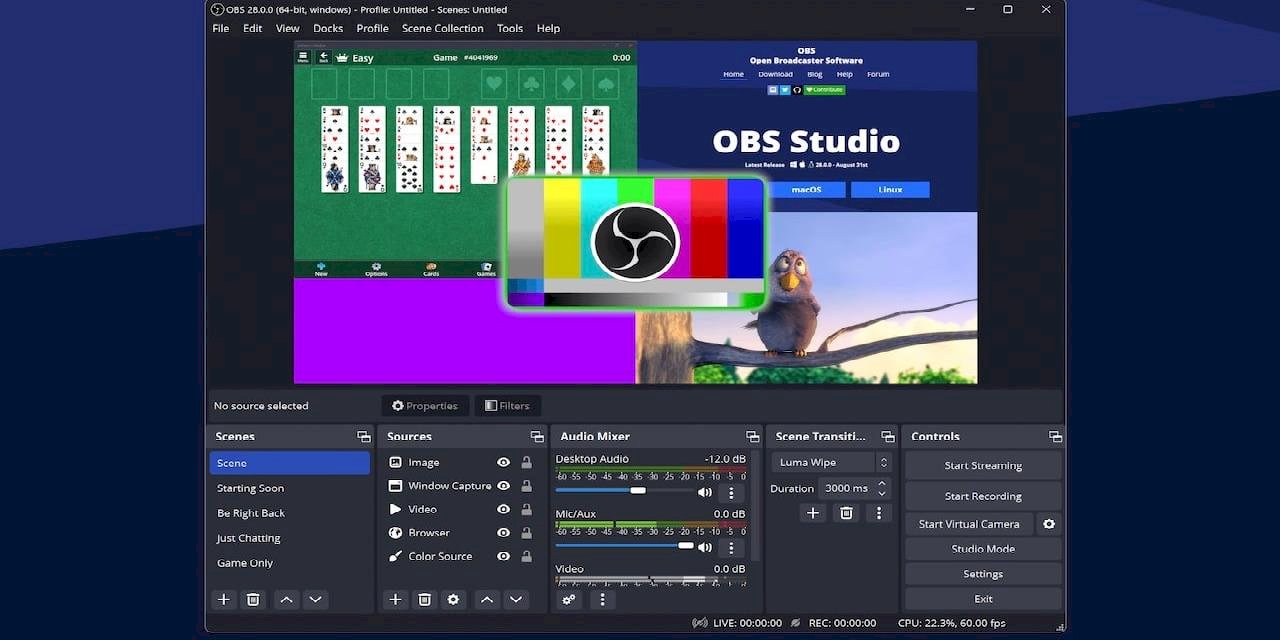Enter Studio Mode
The image size is (1280, 640).
pos(982,549)
